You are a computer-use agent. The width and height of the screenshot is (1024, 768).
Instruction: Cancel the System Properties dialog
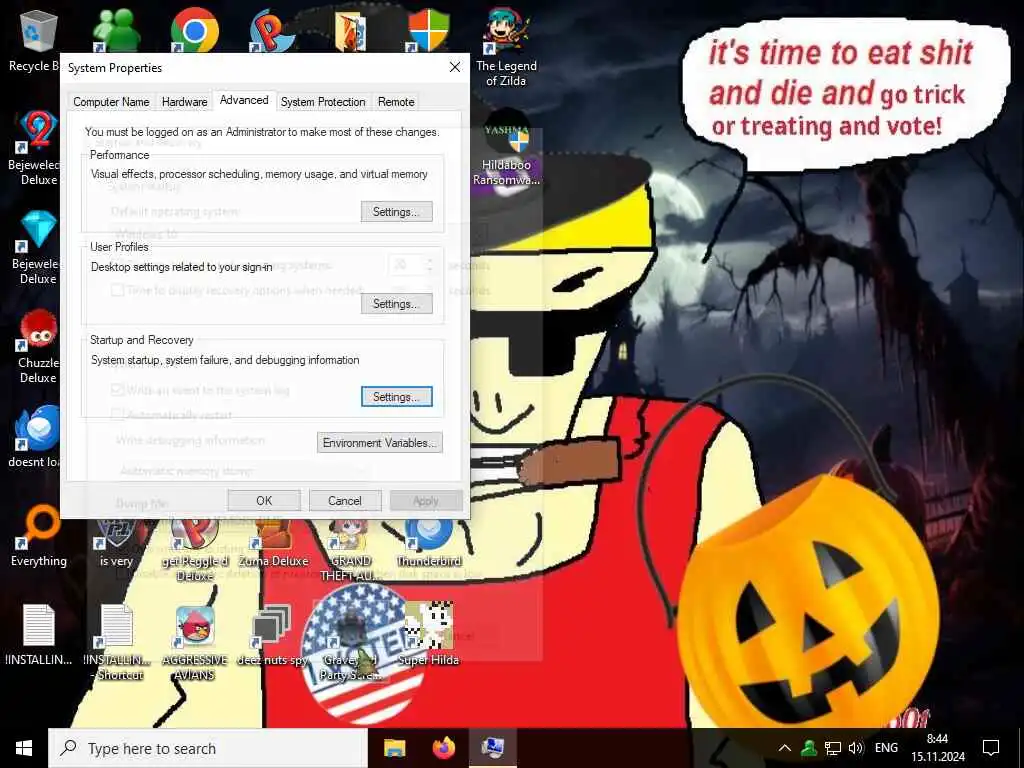tap(345, 501)
